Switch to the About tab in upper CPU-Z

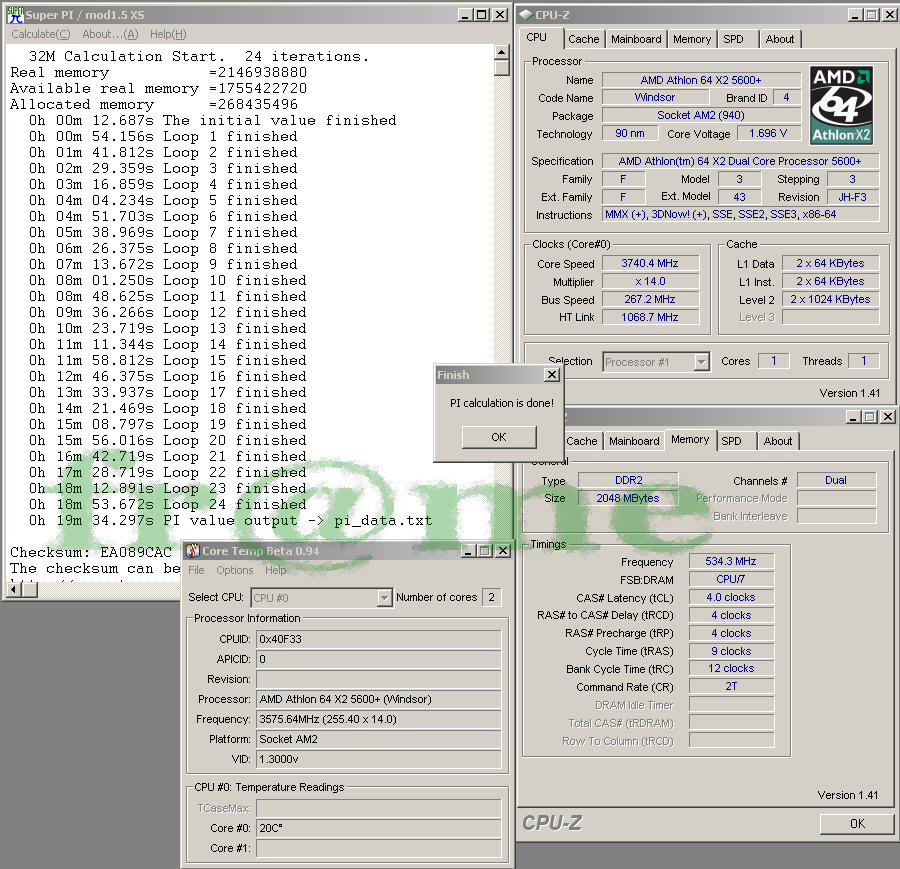coord(779,39)
